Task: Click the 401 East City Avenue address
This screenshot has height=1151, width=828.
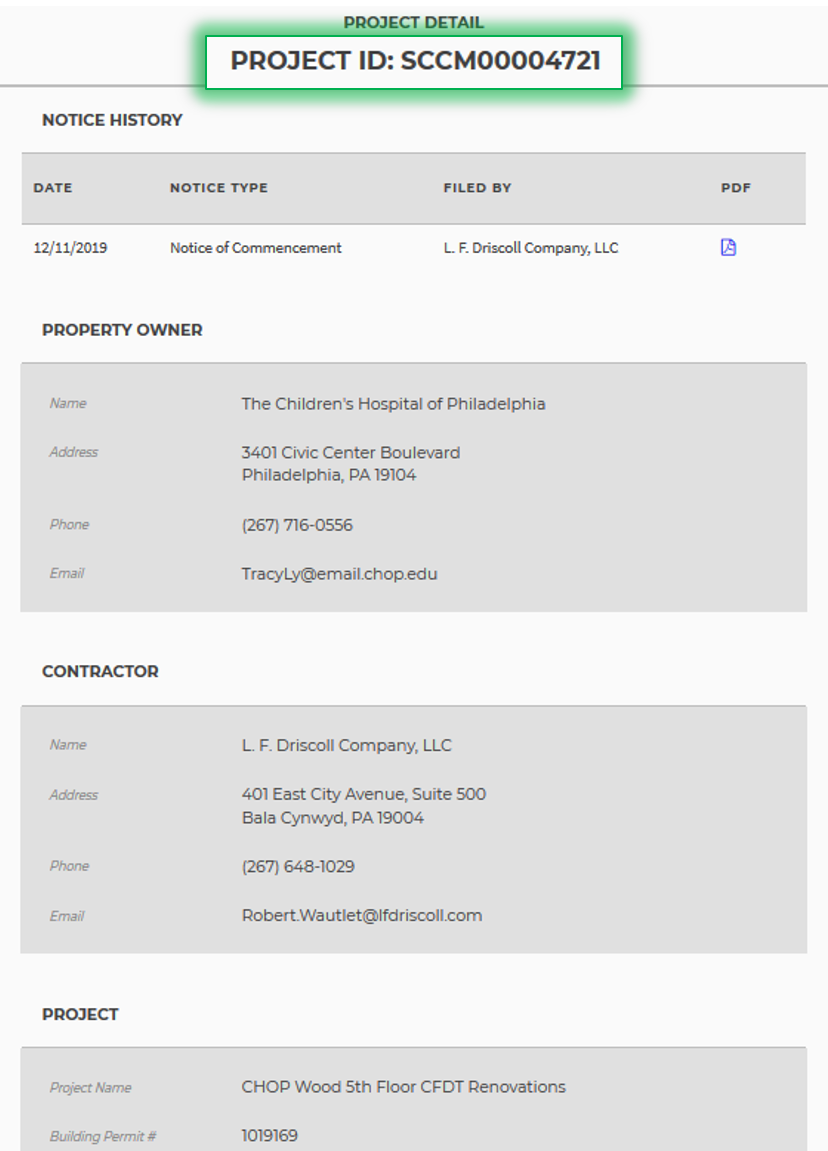Action: [363, 795]
